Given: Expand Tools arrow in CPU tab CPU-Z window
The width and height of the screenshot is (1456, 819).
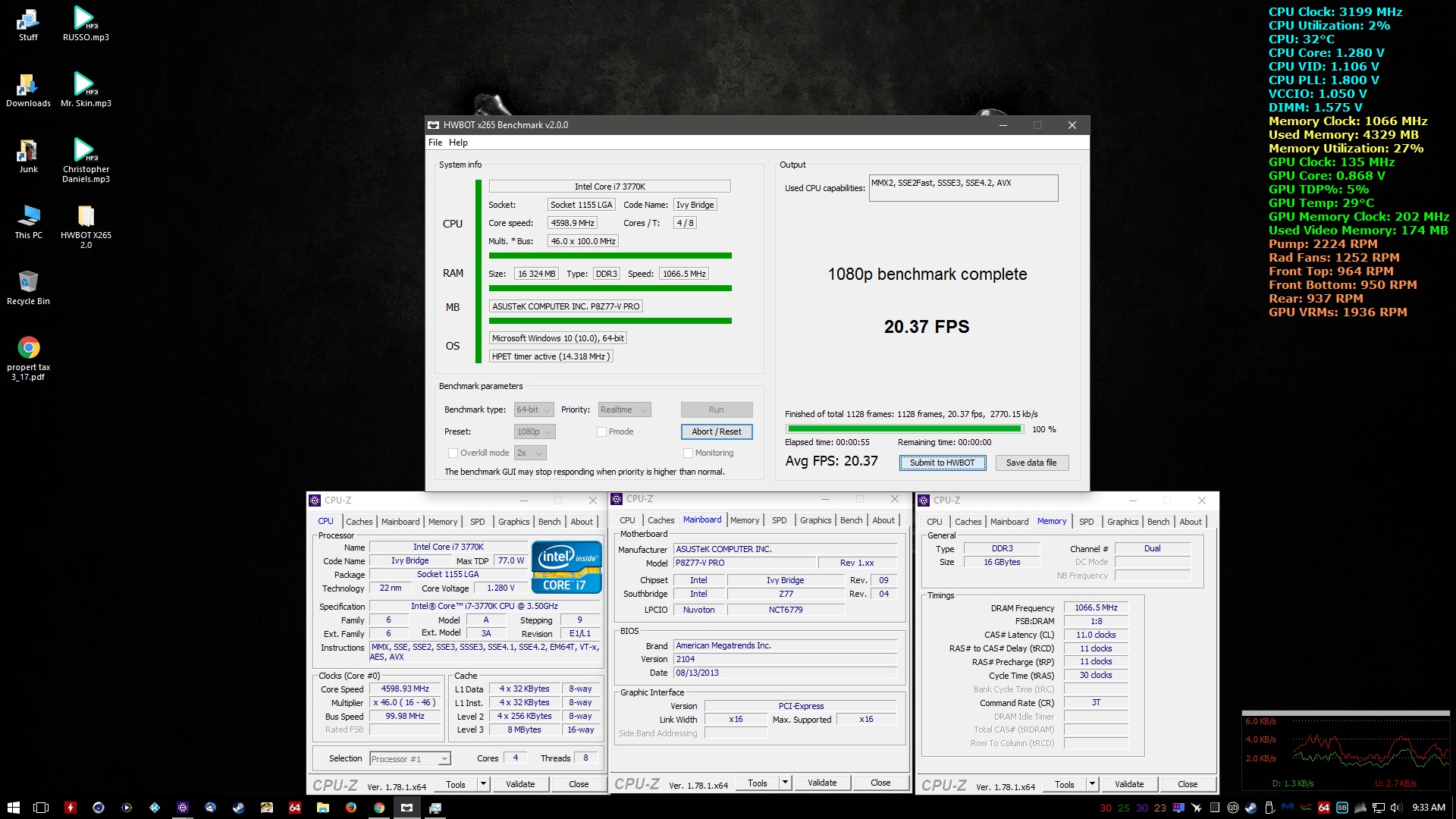Looking at the screenshot, I should (x=483, y=784).
